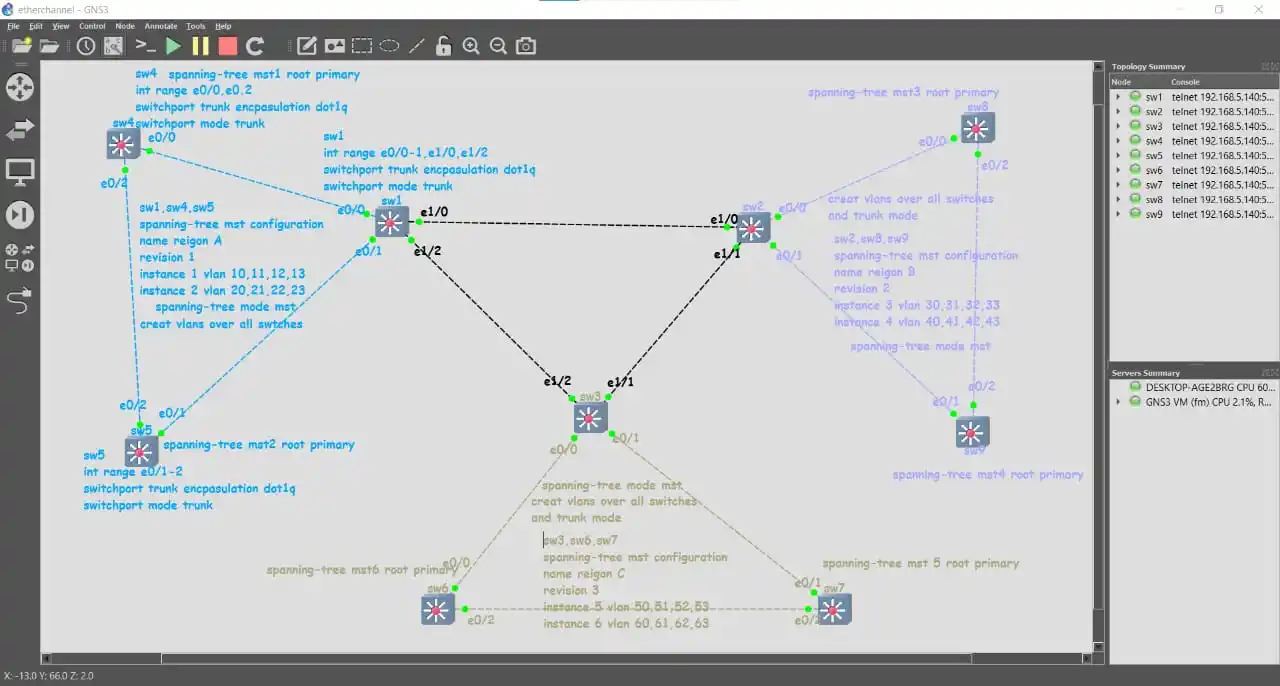Expand sw6 in Topology Summary
Viewport: 1280px width, 686px height.
coord(1119,170)
